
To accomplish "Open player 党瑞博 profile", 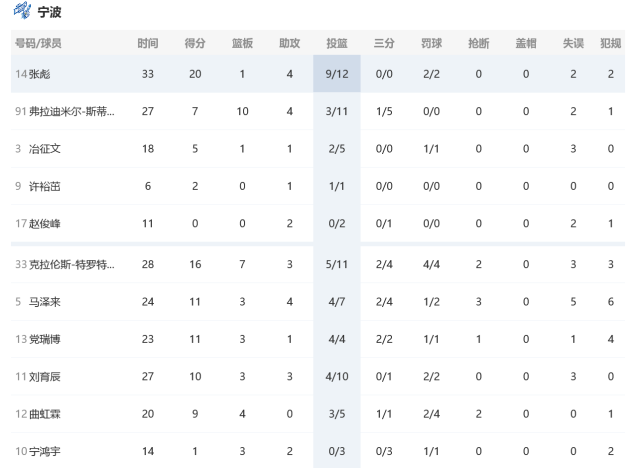I will pyautogui.click(x=45, y=339).
